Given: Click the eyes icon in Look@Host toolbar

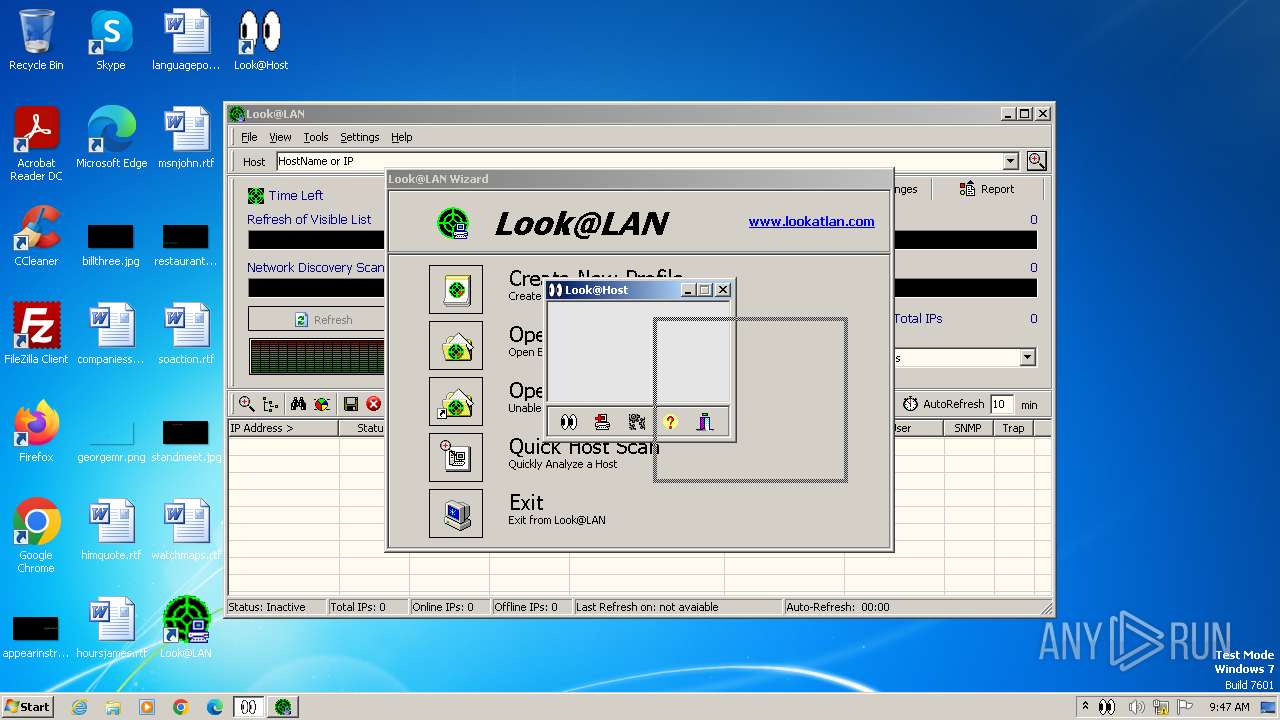Looking at the screenshot, I should pos(568,422).
